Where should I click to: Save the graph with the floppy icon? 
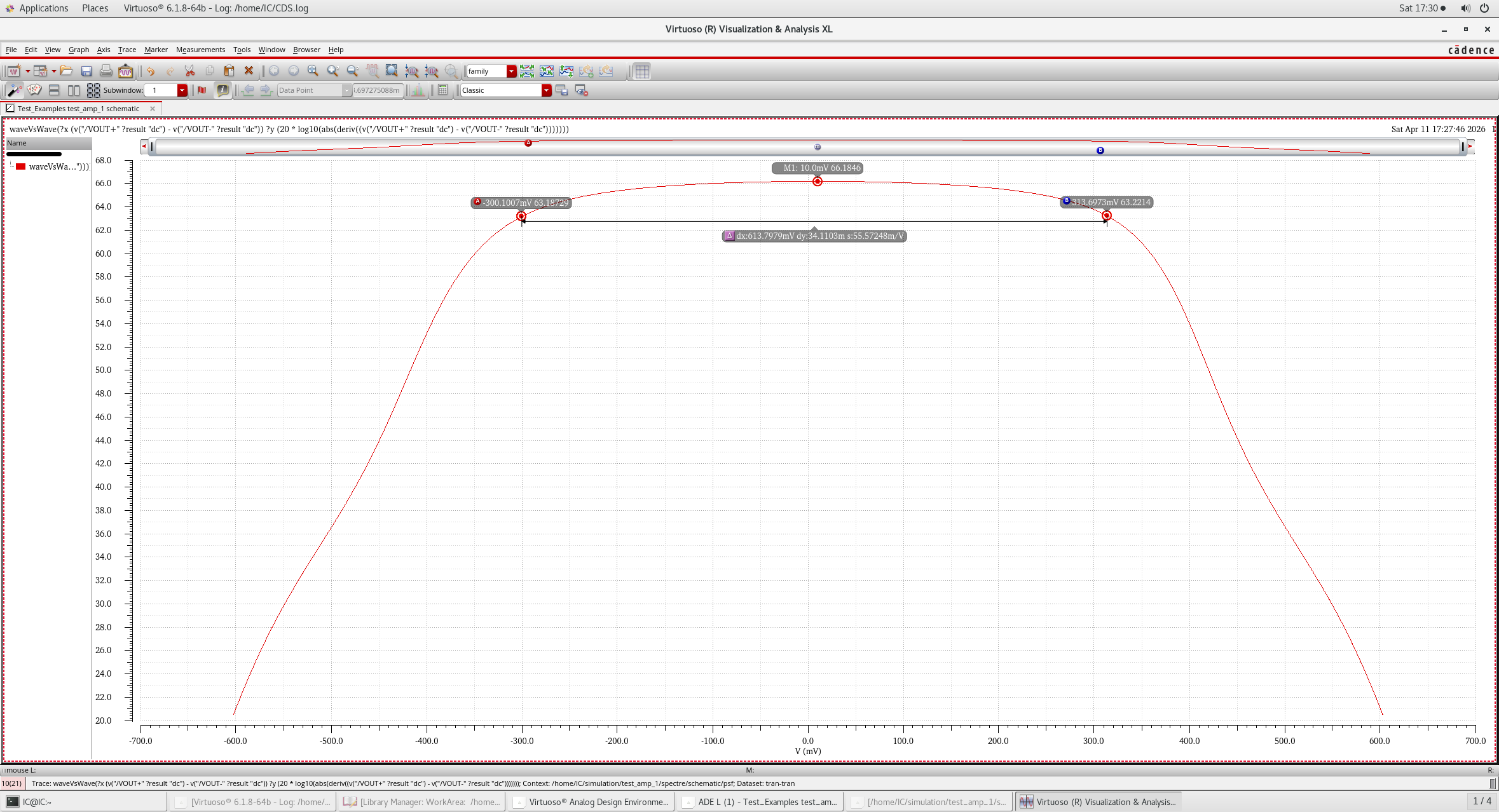point(86,71)
